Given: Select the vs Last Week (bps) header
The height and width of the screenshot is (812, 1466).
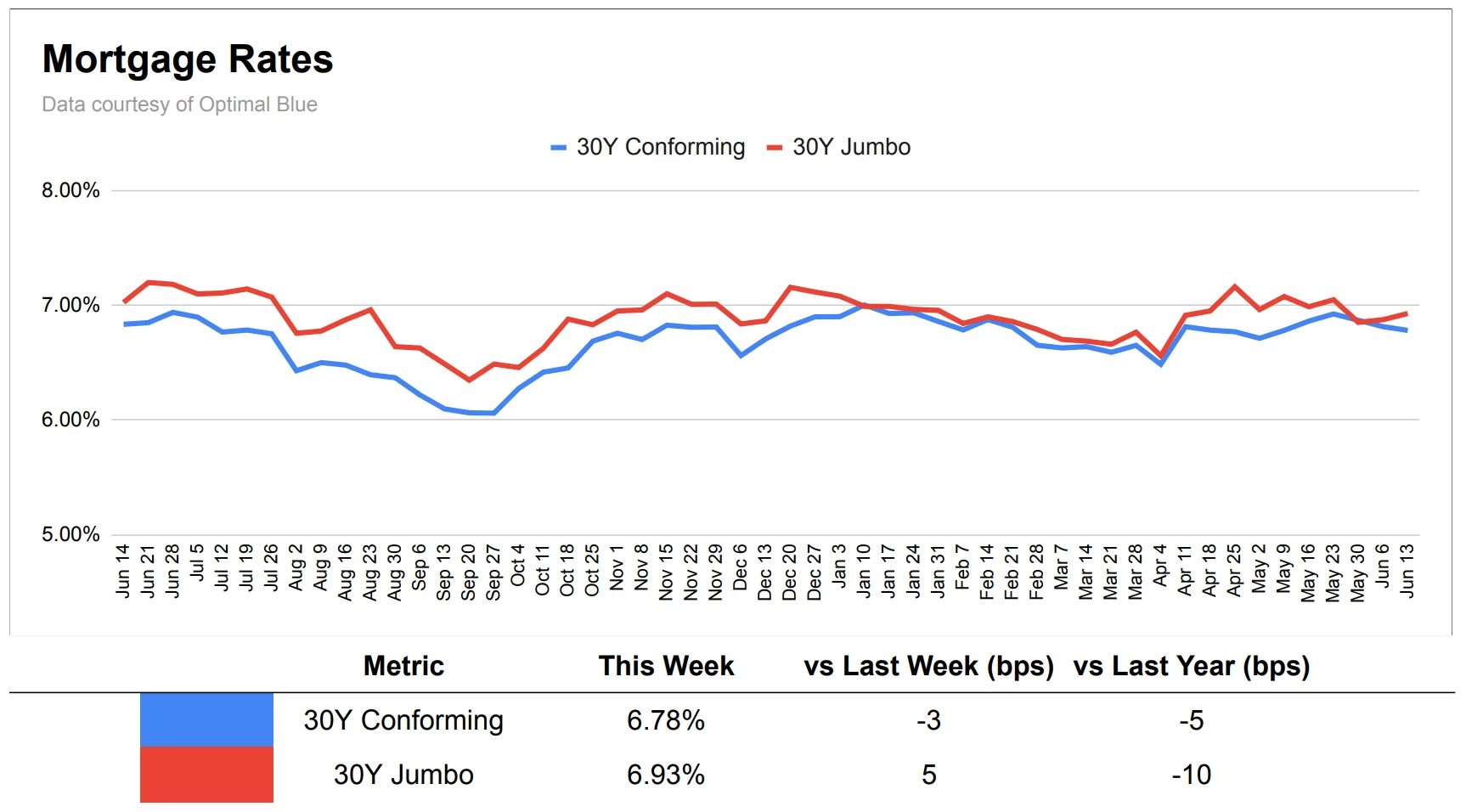Looking at the screenshot, I should pos(928,666).
